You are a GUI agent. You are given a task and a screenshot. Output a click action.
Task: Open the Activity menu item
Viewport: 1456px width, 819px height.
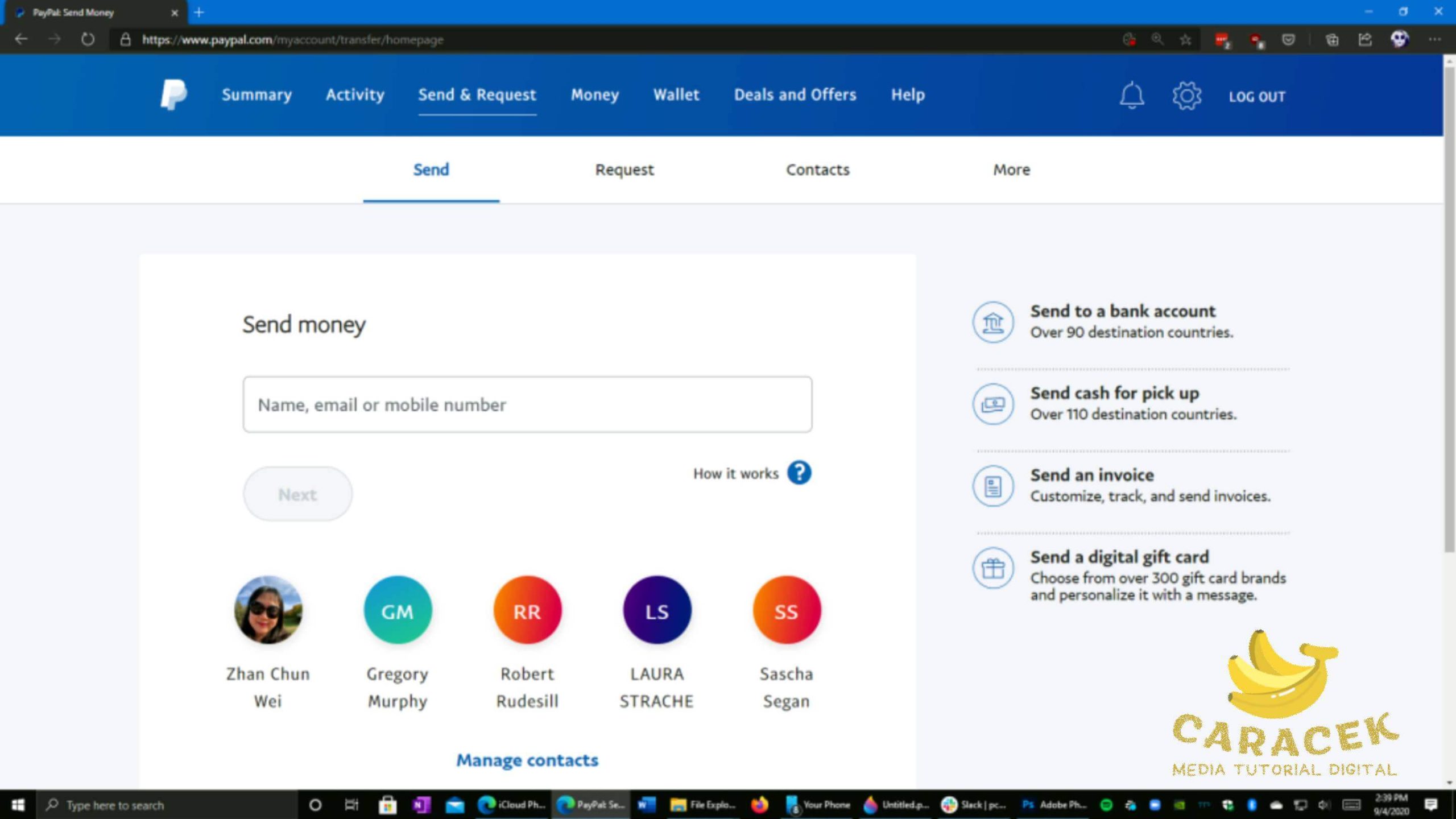[355, 94]
